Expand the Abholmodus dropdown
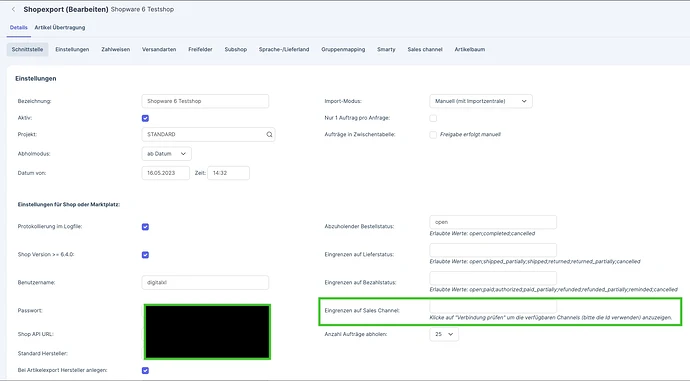 (166, 154)
